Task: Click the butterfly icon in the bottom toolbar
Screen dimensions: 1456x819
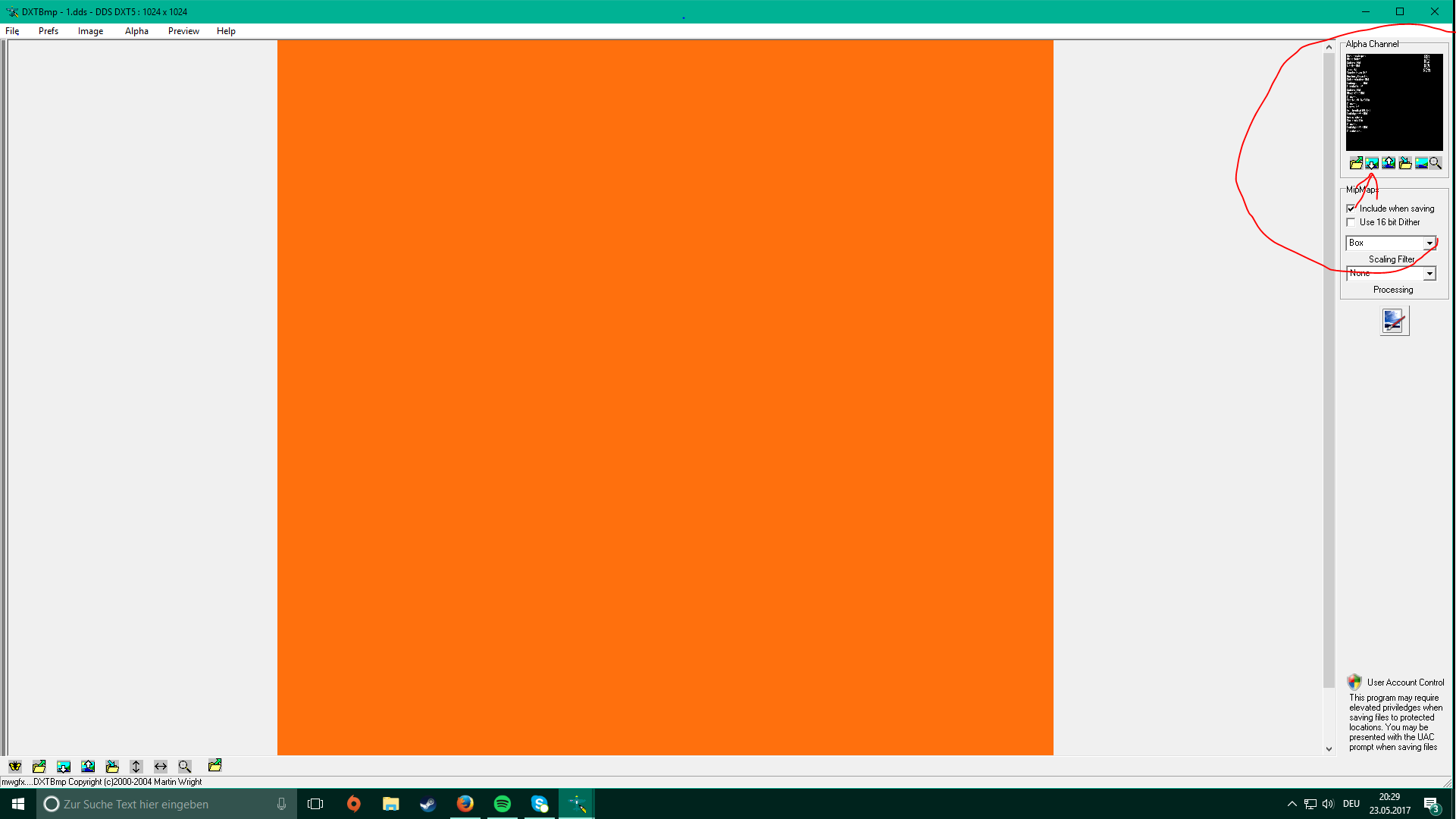Action: [x=15, y=767]
